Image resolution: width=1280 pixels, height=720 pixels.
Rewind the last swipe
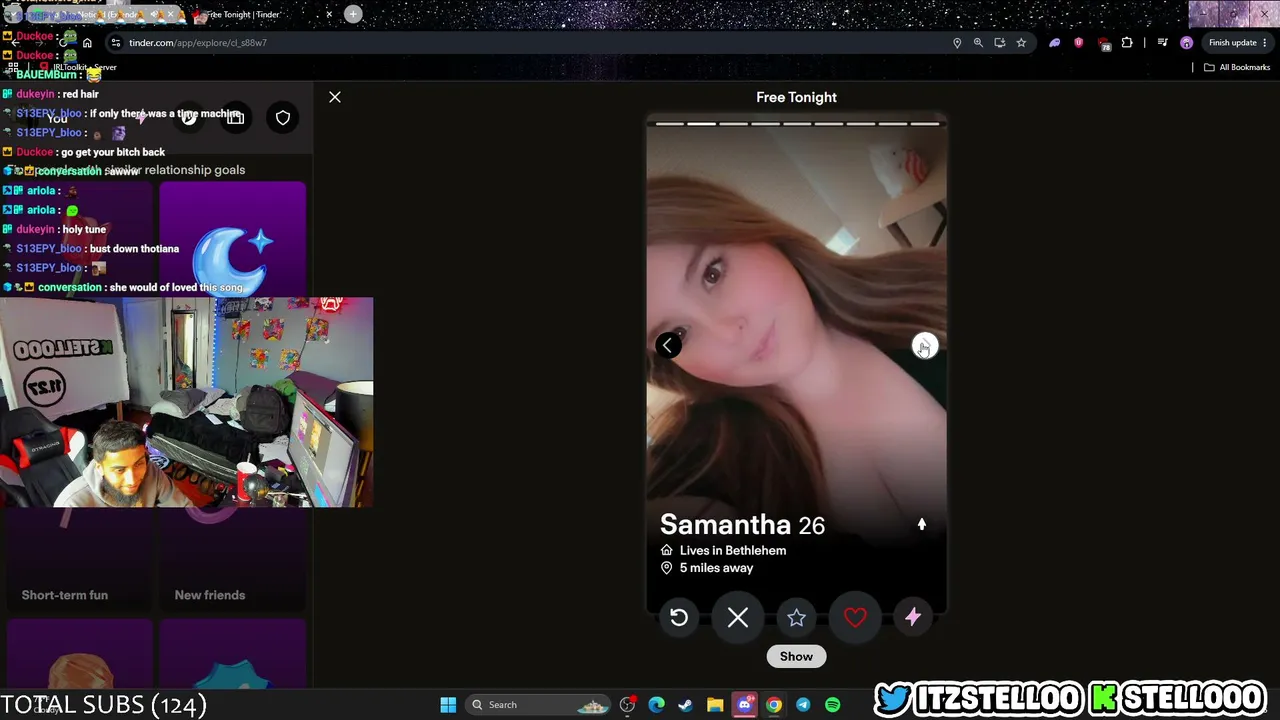coord(679,618)
